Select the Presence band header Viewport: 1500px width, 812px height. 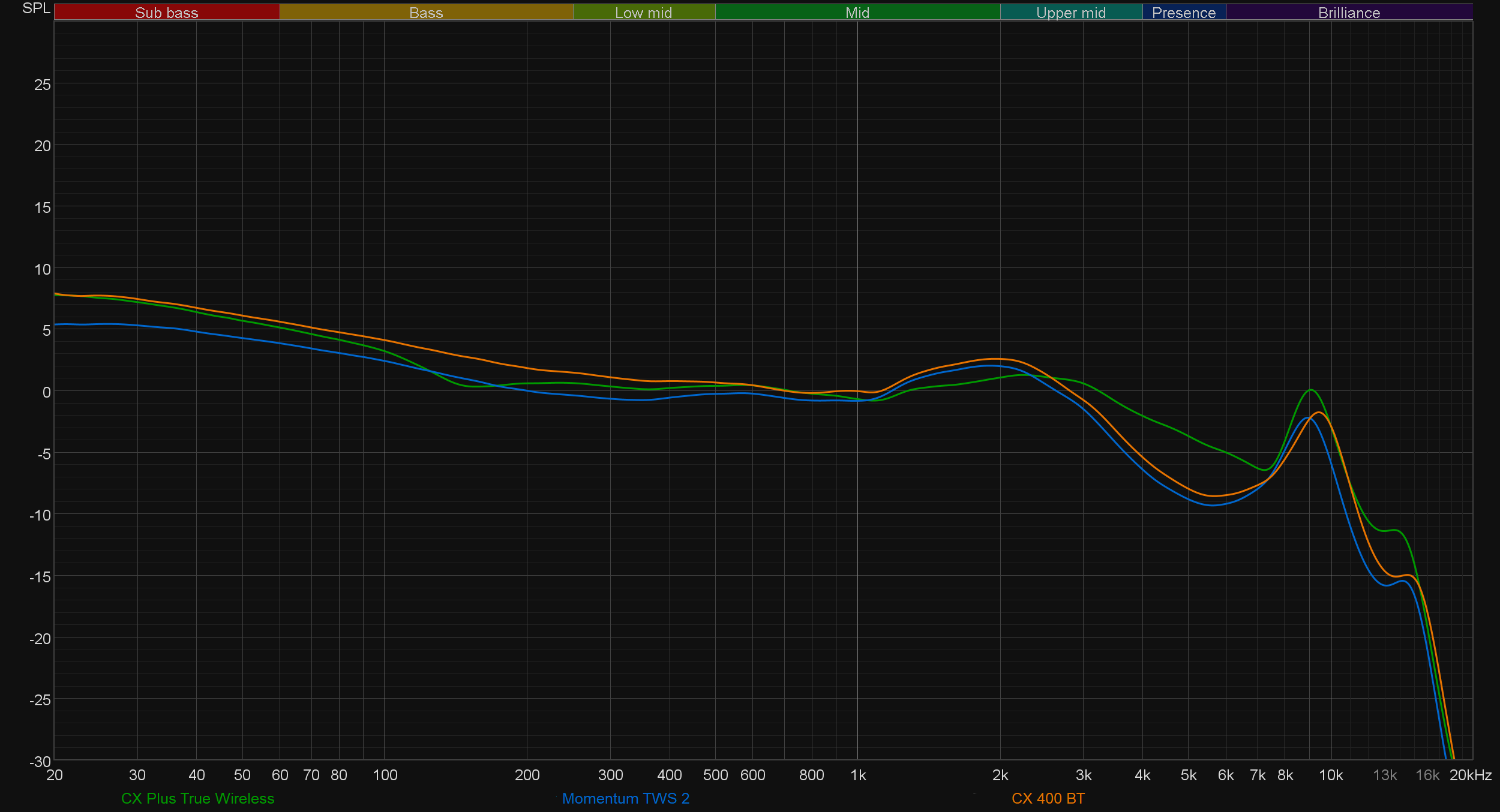pos(1183,13)
